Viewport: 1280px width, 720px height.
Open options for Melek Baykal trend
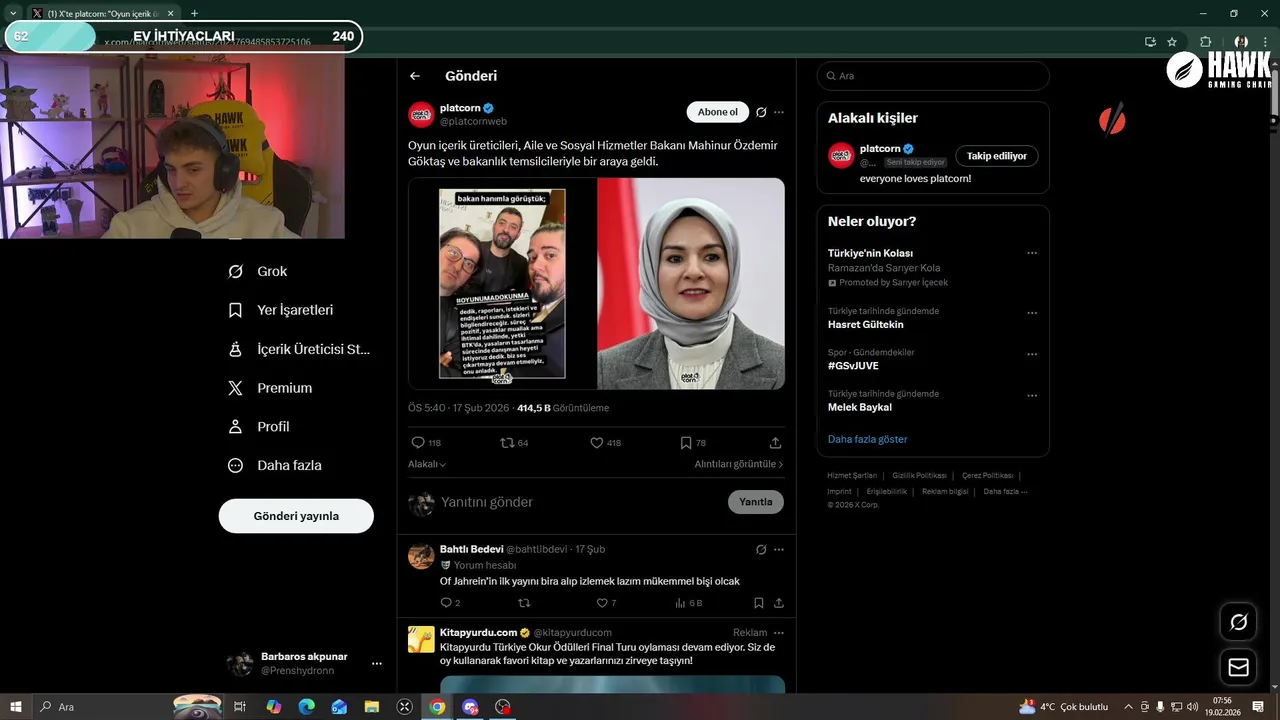coord(1032,395)
